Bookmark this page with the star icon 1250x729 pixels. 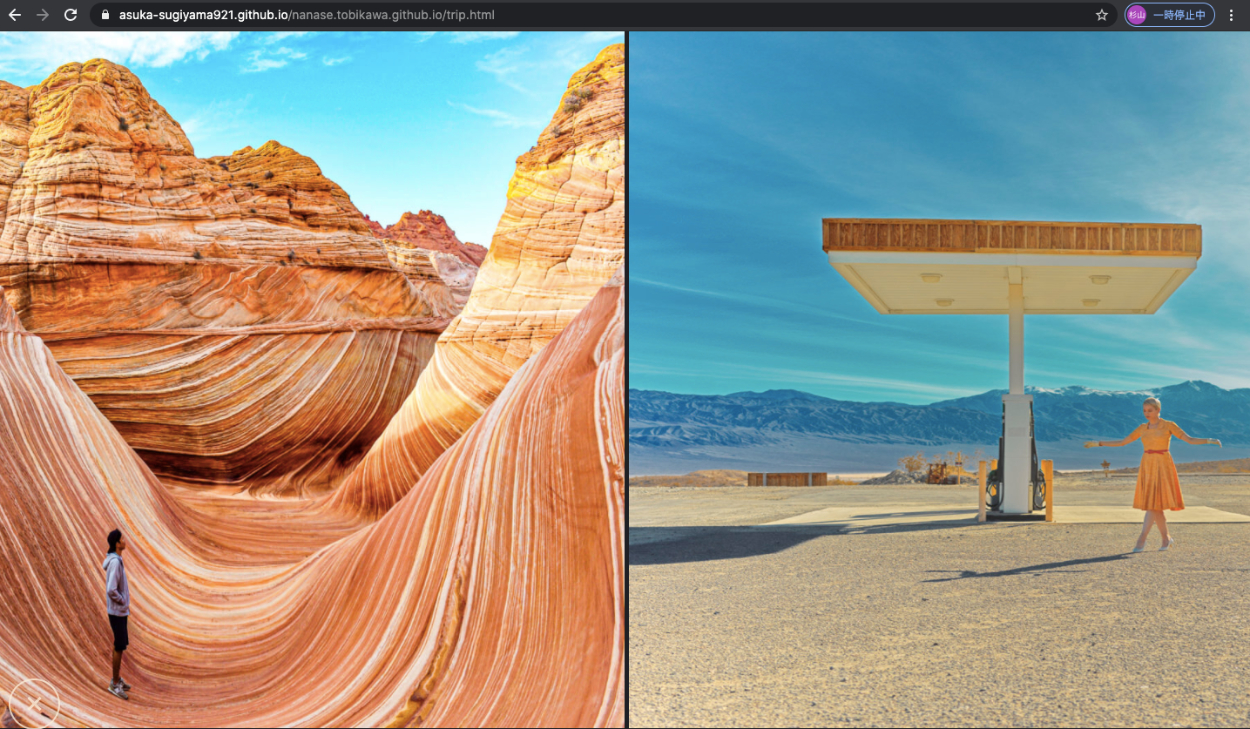click(x=1102, y=15)
